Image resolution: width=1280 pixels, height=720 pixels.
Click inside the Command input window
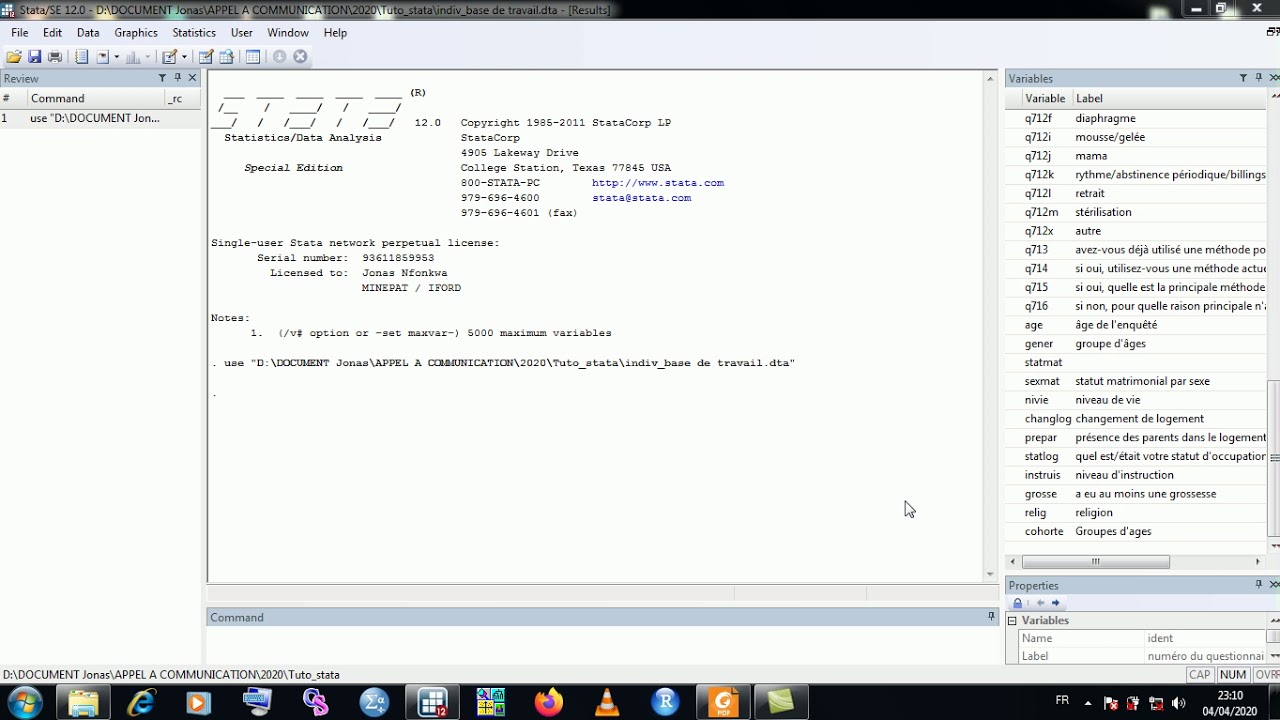point(602,644)
